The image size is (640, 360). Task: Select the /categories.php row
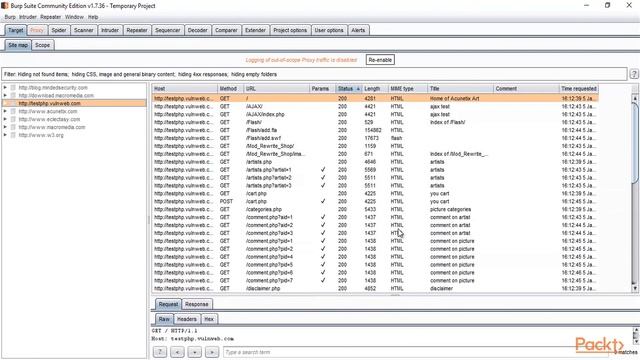click(x=376, y=209)
